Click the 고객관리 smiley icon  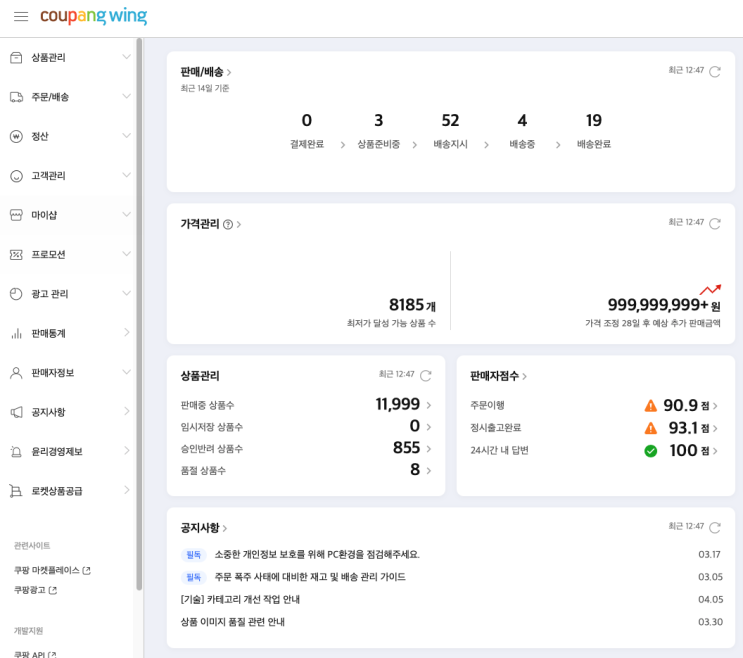(16, 176)
